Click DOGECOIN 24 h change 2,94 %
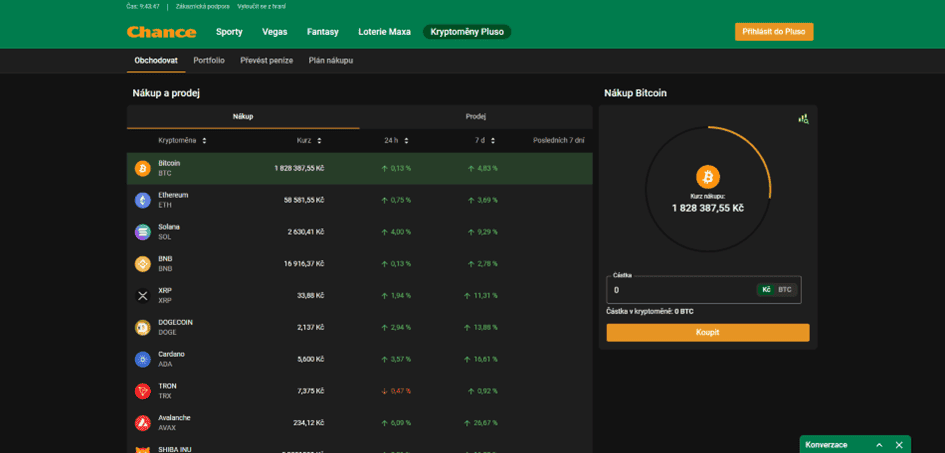 point(396,328)
